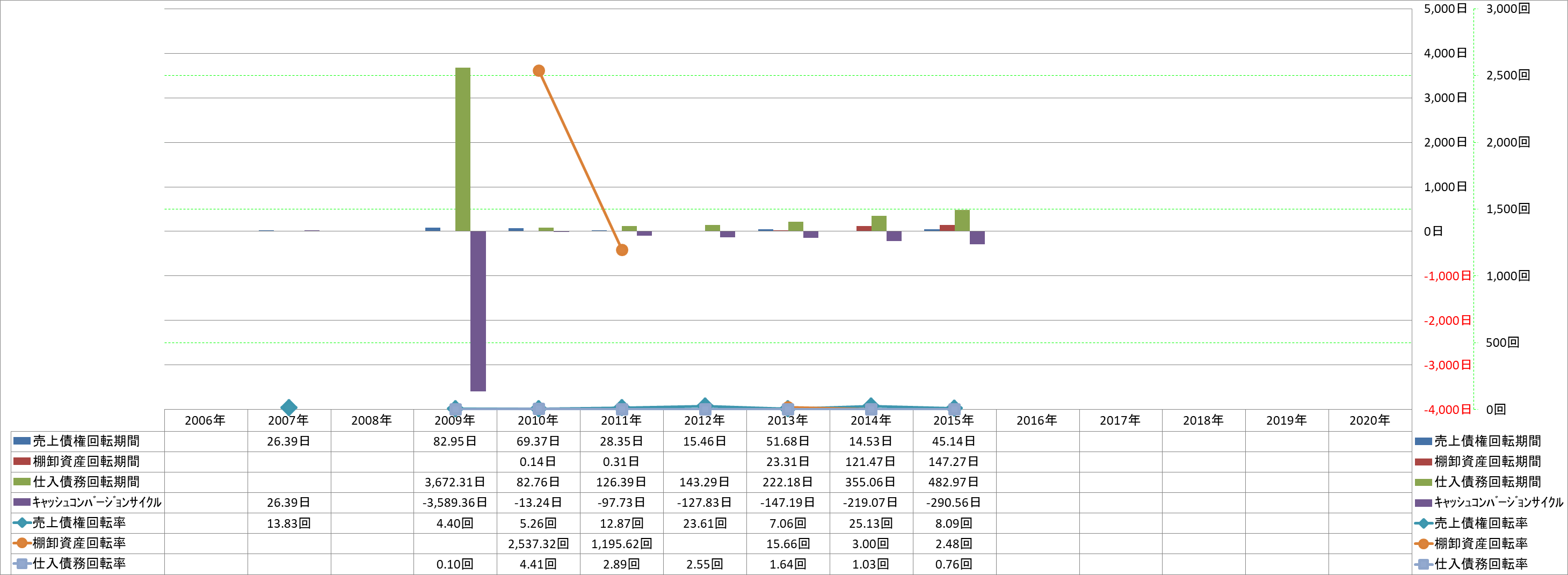The image size is (1568, 575).
Task: Select the cell showing 121.47日
Action: pos(870,462)
